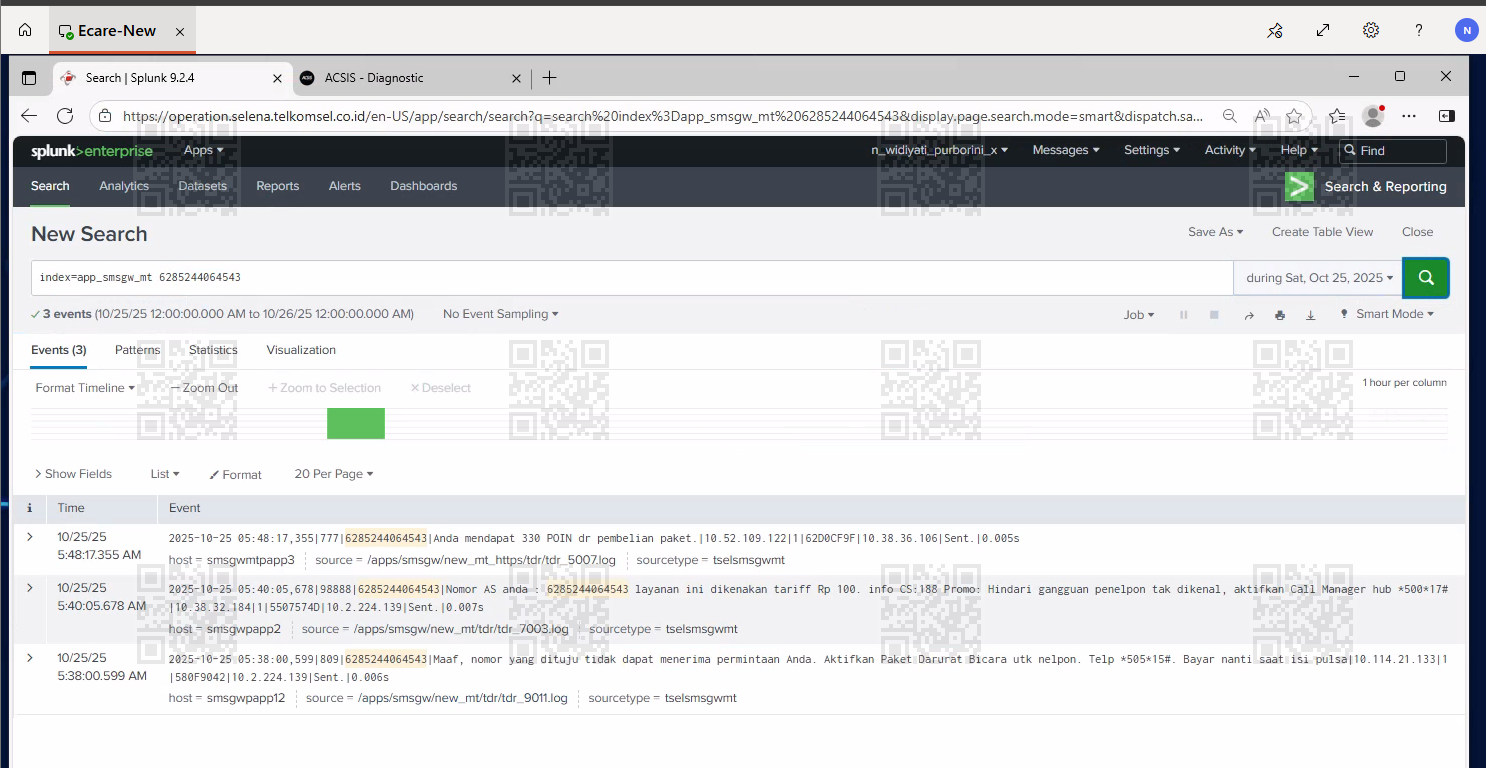Open the Messages dropdown
Screen dimensions: 1486x768
(x=1066, y=150)
